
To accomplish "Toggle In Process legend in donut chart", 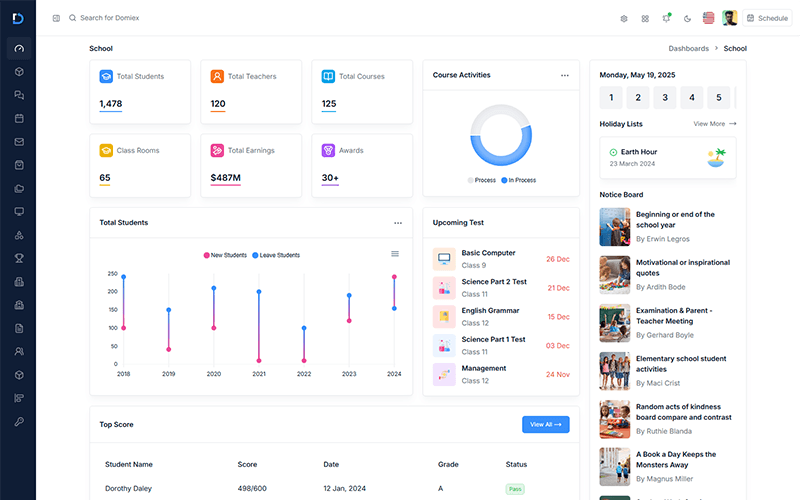I will coord(518,180).
